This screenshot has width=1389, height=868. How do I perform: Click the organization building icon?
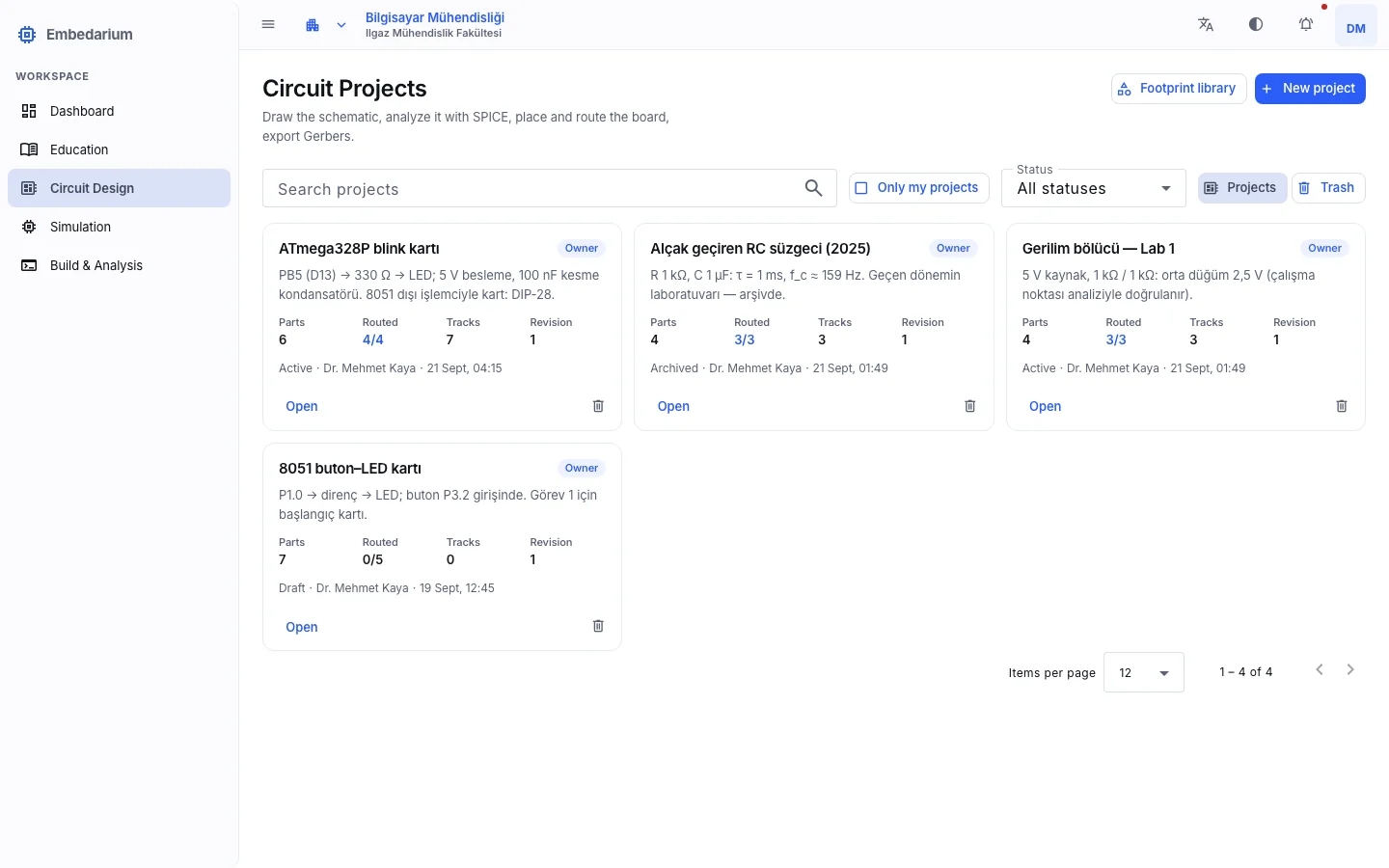click(x=313, y=25)
